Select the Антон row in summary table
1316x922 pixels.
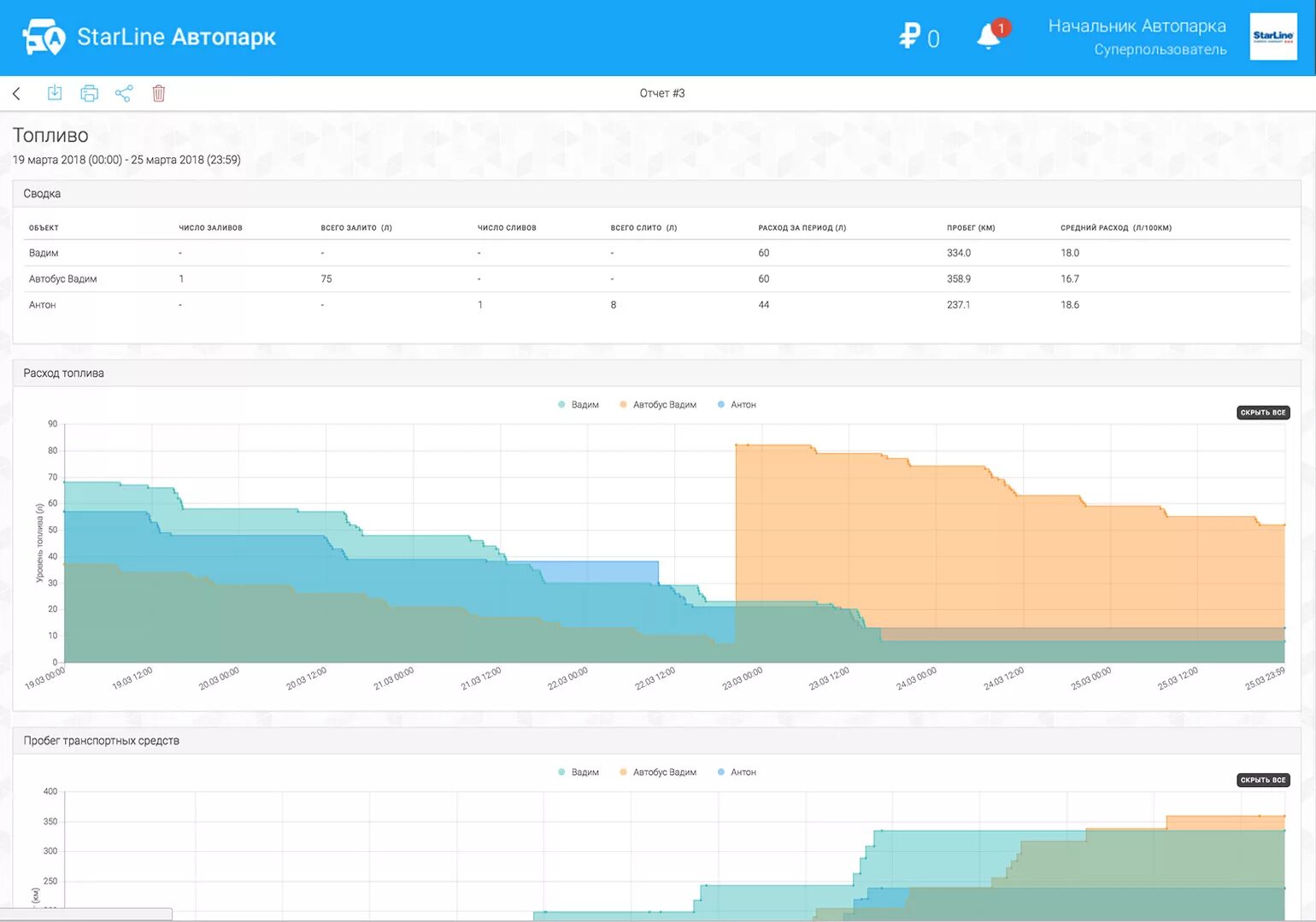pos(656,305)
